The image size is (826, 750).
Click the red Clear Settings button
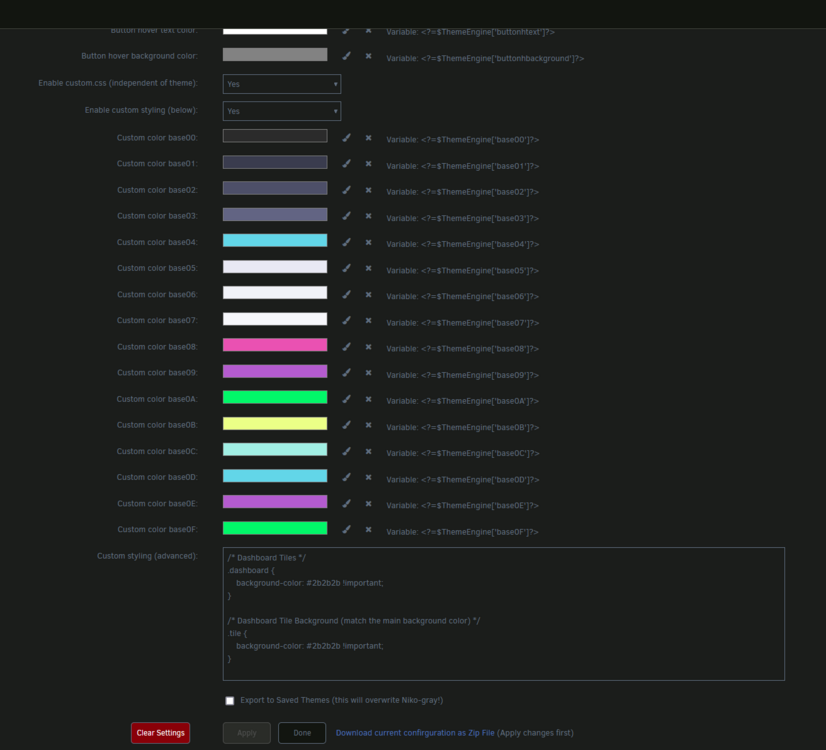(x=160, y=733)
